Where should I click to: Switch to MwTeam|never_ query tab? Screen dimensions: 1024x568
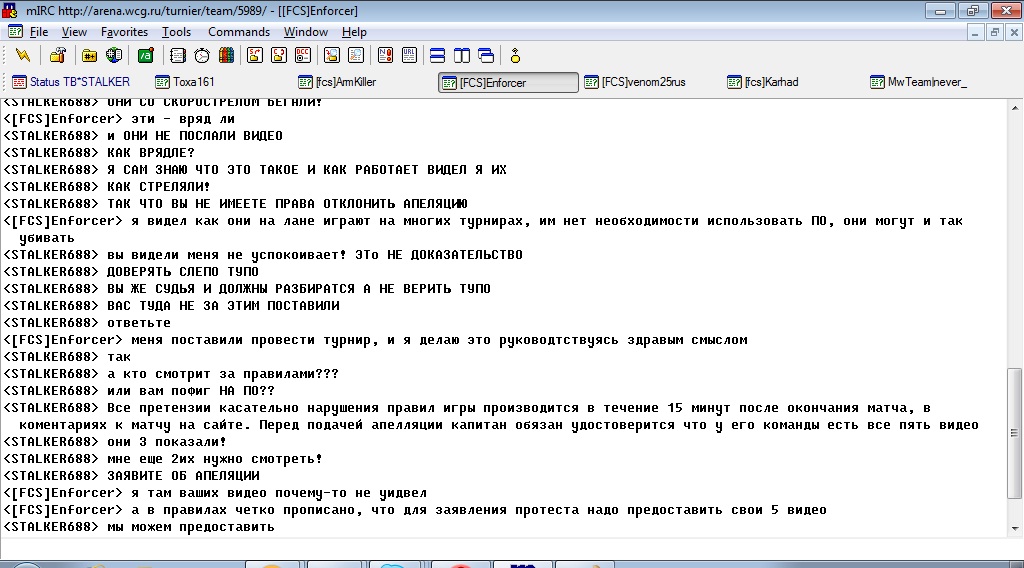pyautogui.click(x=926, y=82)
